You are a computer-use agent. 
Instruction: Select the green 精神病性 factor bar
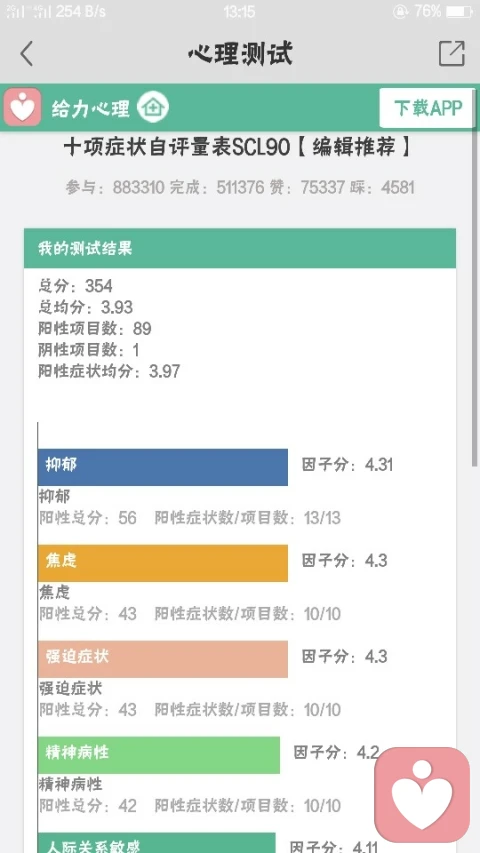(159, 755)
